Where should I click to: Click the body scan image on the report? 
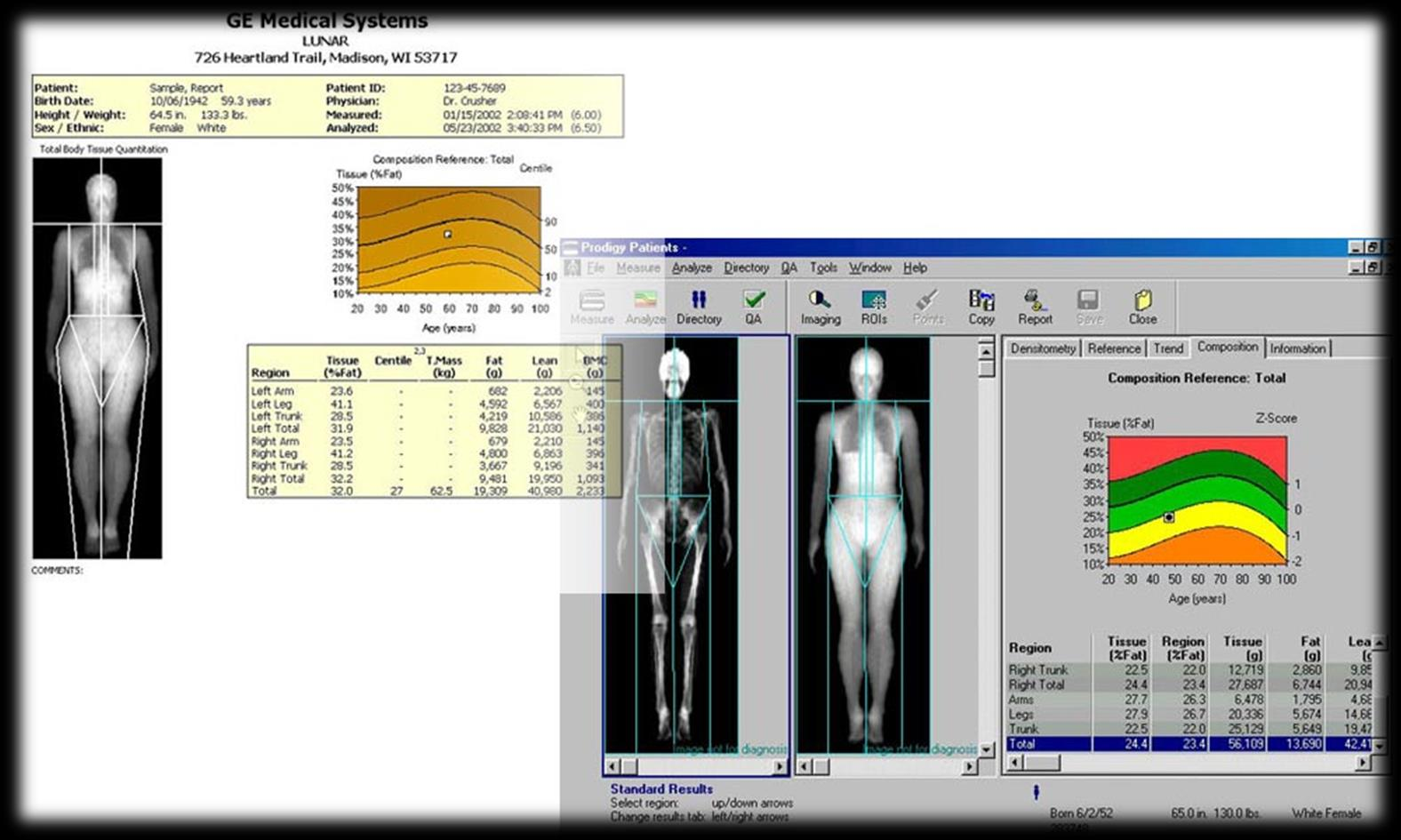[x=98, y=358]
